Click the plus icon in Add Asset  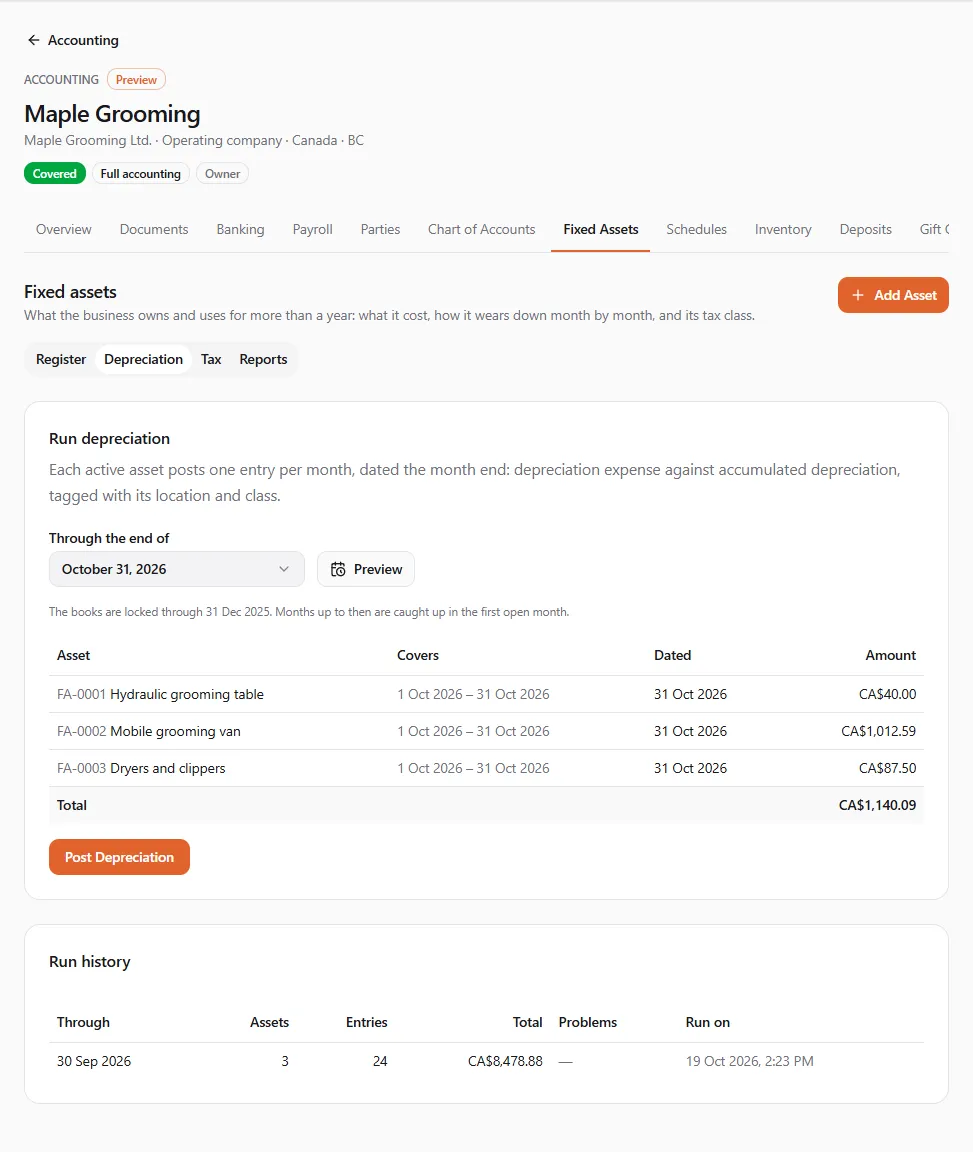pos(858,295)
